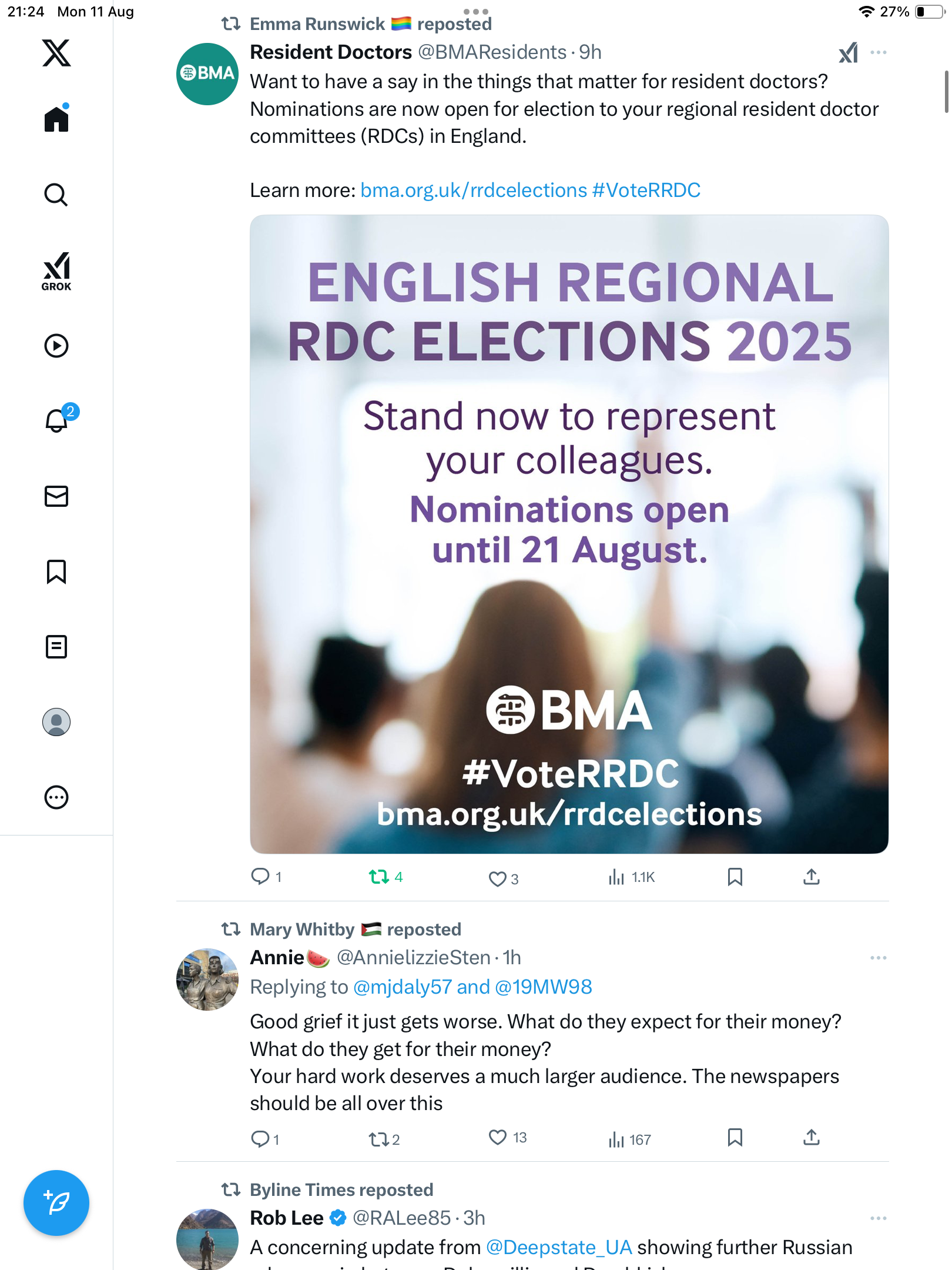
Task: Open more options on Annie's post
Action: (x=879, y=958)
